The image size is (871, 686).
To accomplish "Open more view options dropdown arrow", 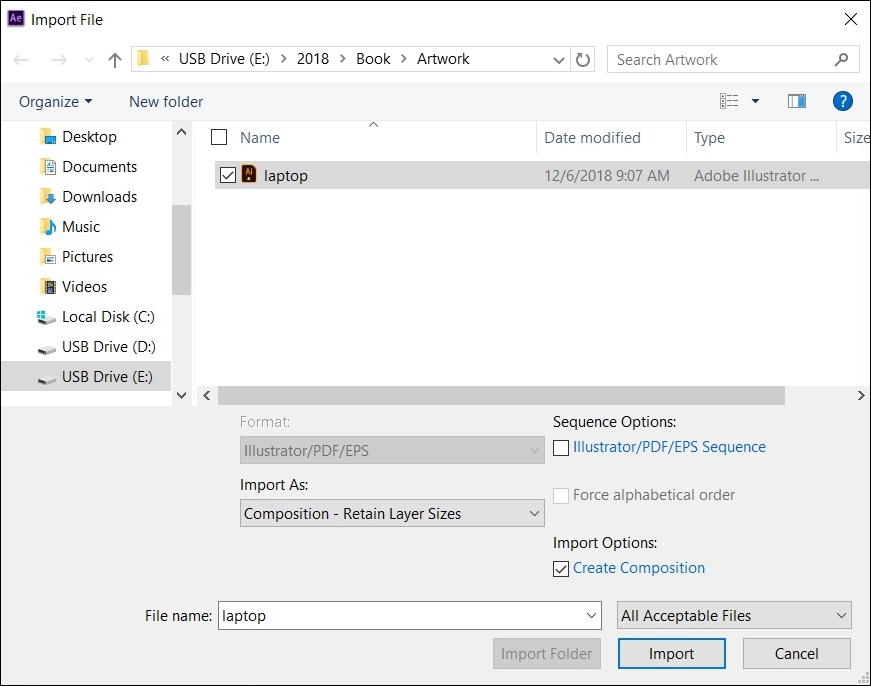I will tap(755, 101).
